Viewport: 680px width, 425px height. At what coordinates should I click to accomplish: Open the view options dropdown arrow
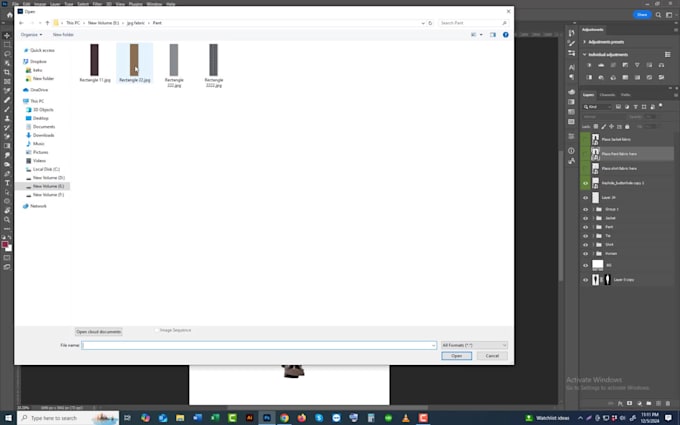pos(481,35)
